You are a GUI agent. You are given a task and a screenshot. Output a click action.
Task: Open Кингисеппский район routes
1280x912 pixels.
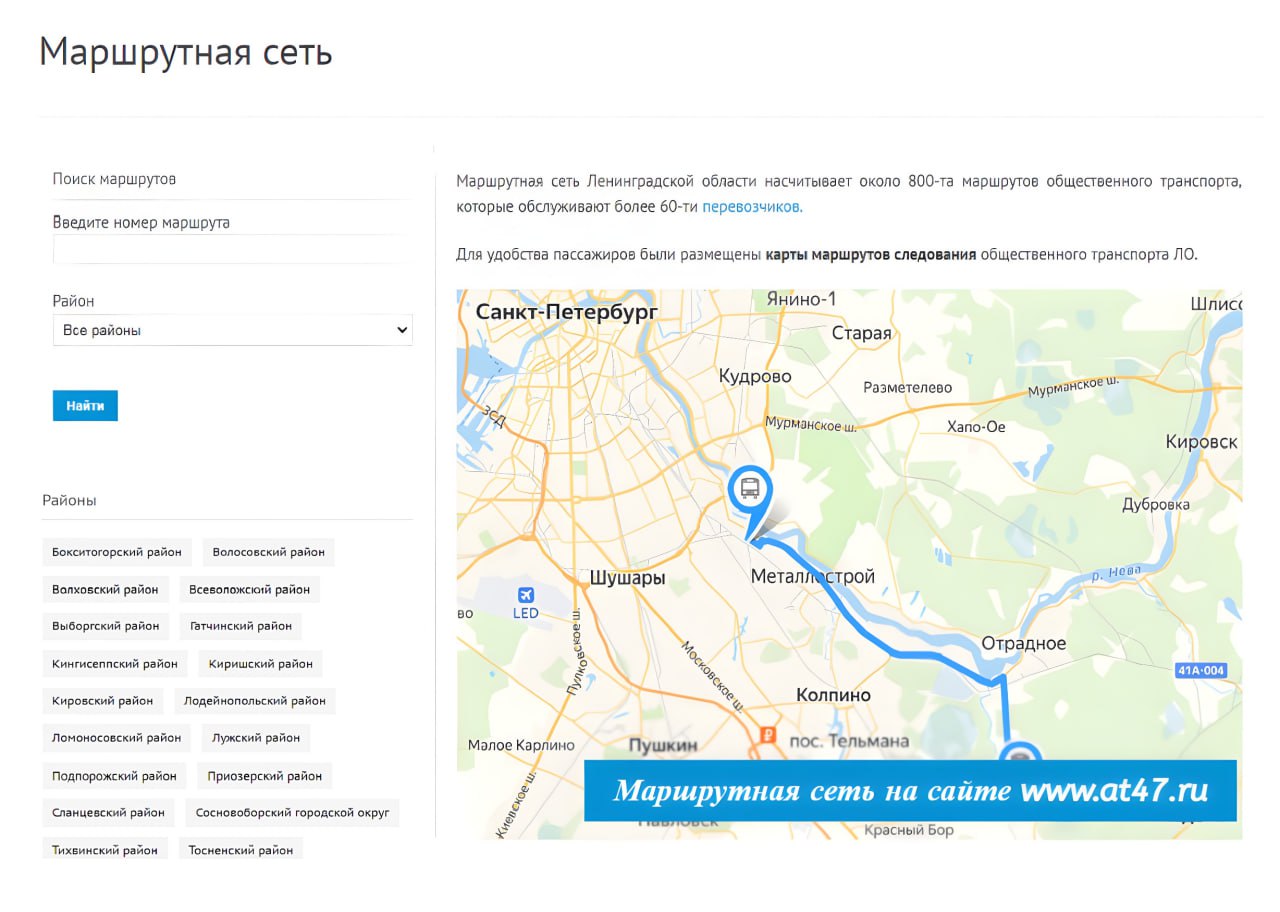pyautogui.click(x=115, y=664)
